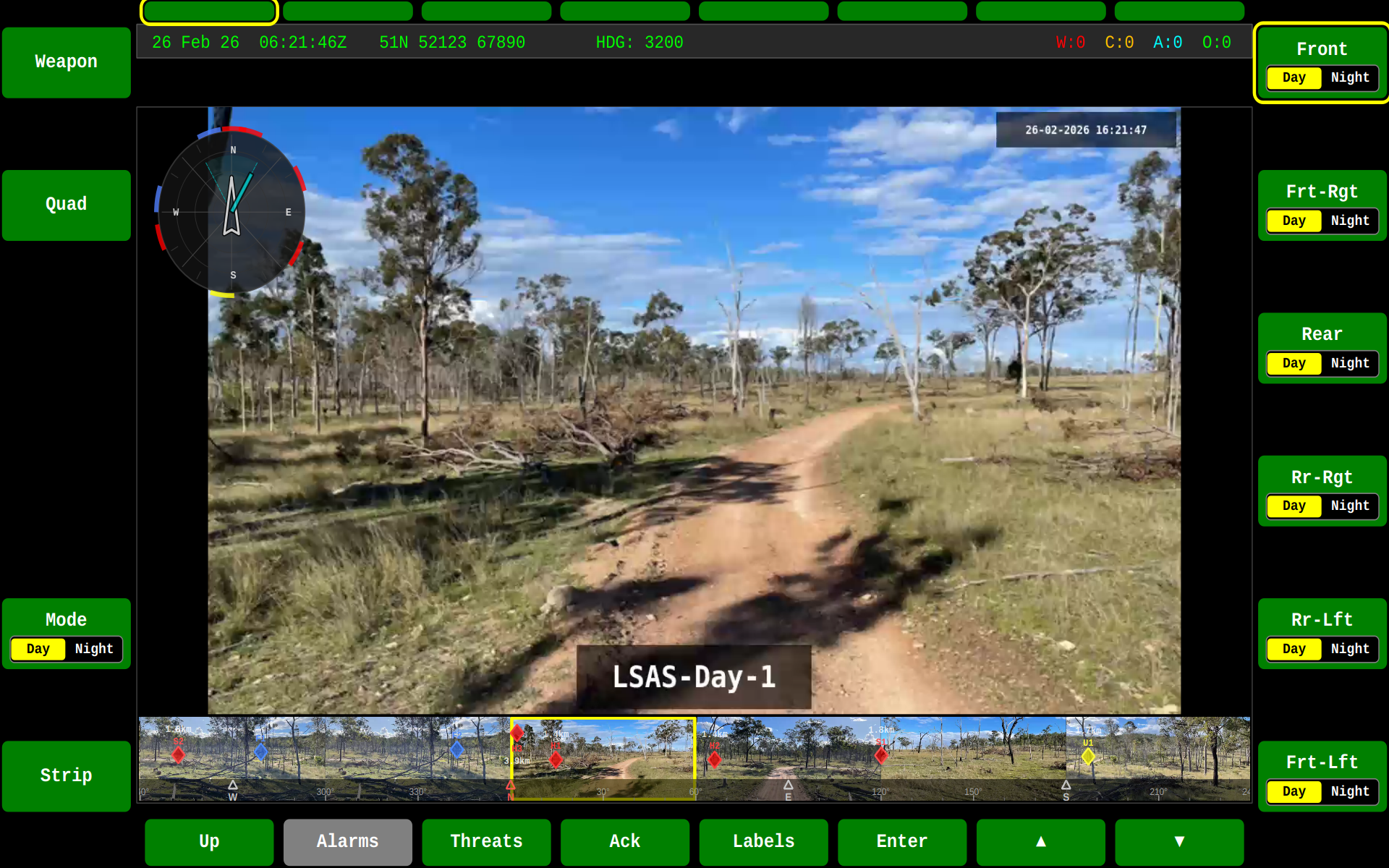This screenshot has height=868, width=1389.
Task: Click the H2 red diamond marker
Action: (715, 759)
